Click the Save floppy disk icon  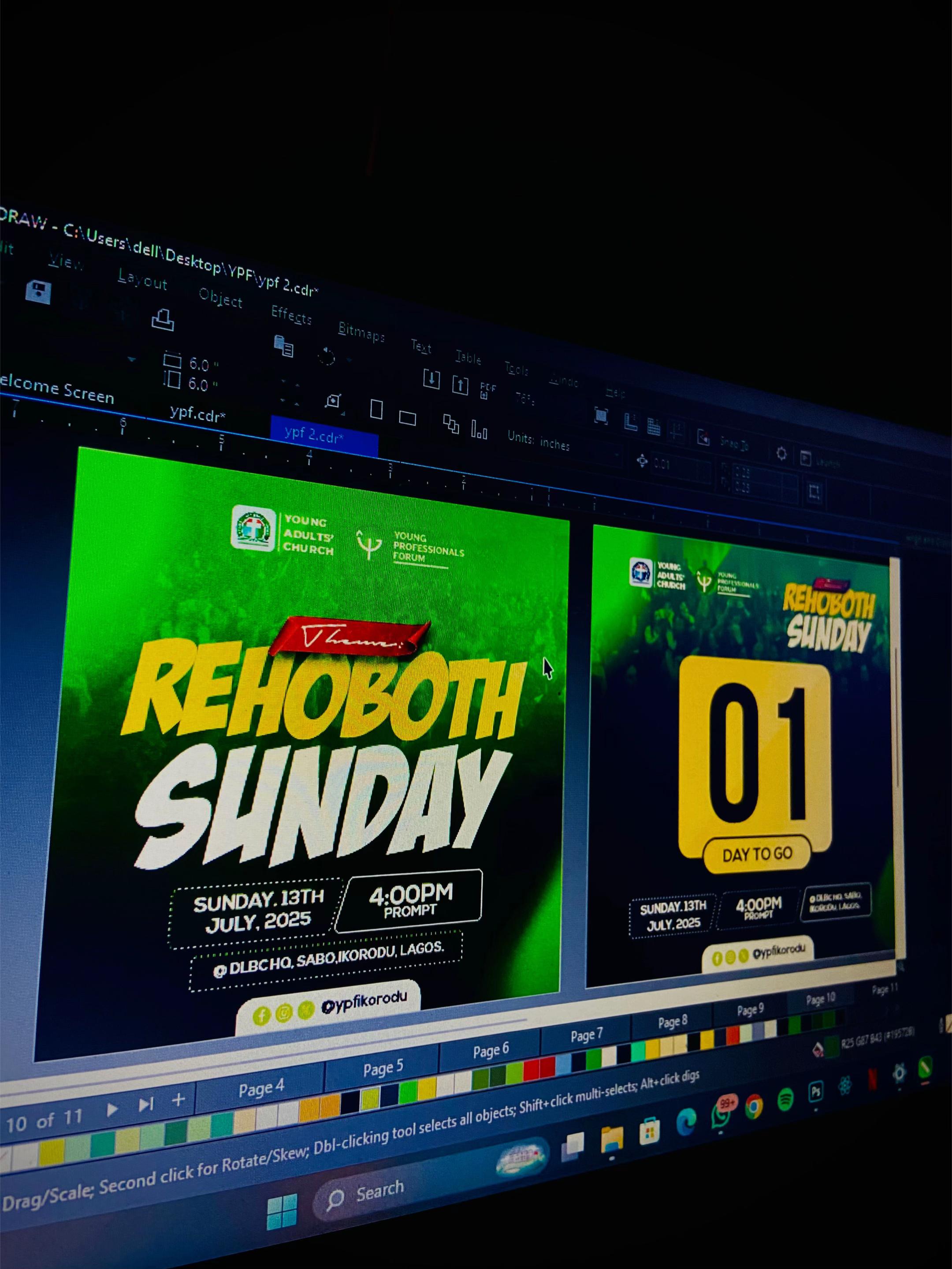click(x=38, y=291)
